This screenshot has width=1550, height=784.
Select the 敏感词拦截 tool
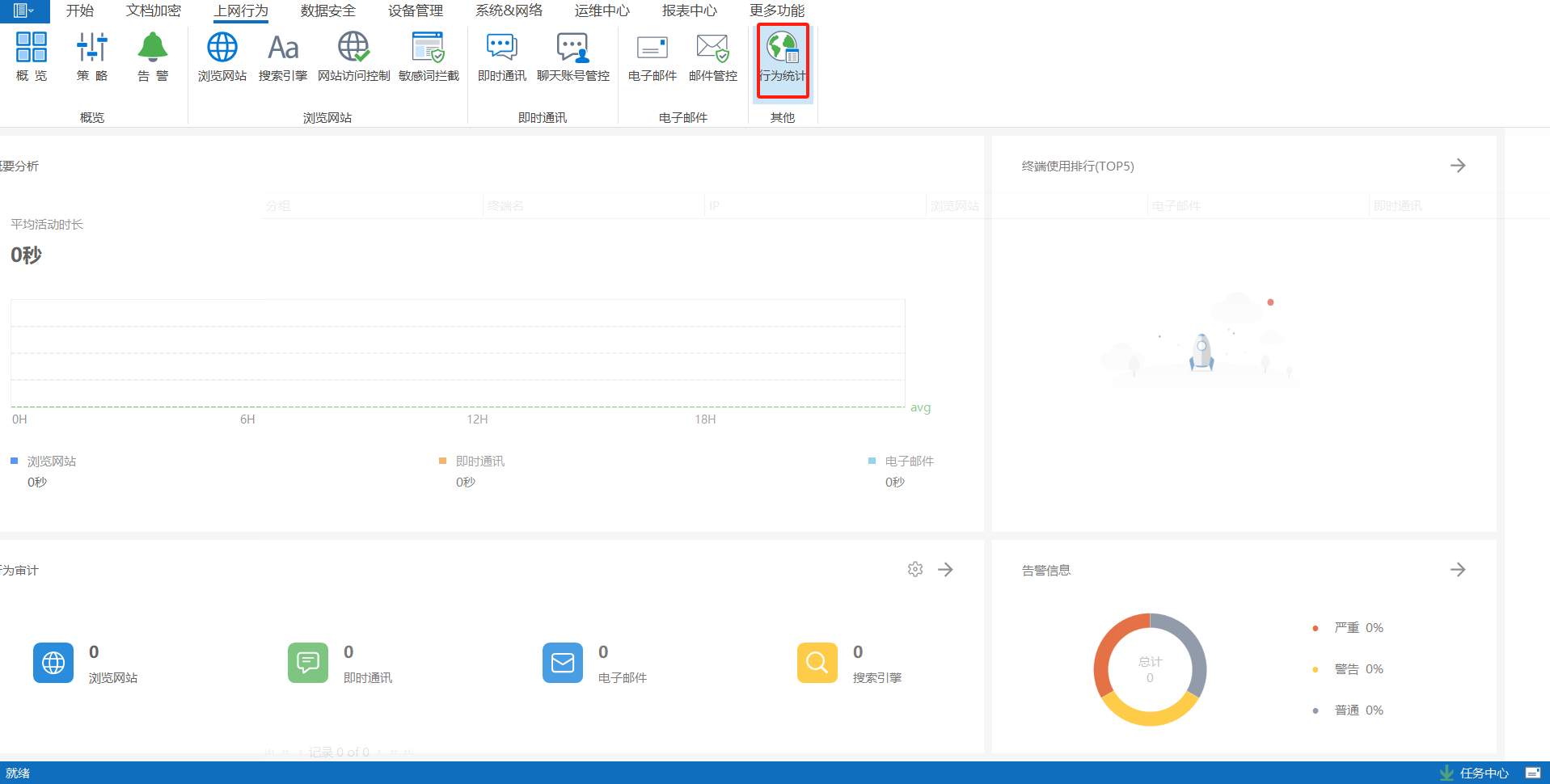(429, 57)
